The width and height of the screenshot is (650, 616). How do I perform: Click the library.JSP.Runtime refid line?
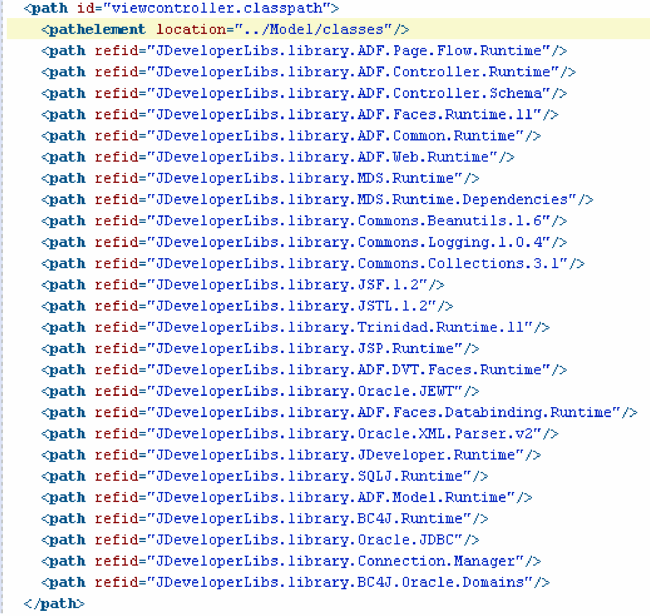click(260, 349)
